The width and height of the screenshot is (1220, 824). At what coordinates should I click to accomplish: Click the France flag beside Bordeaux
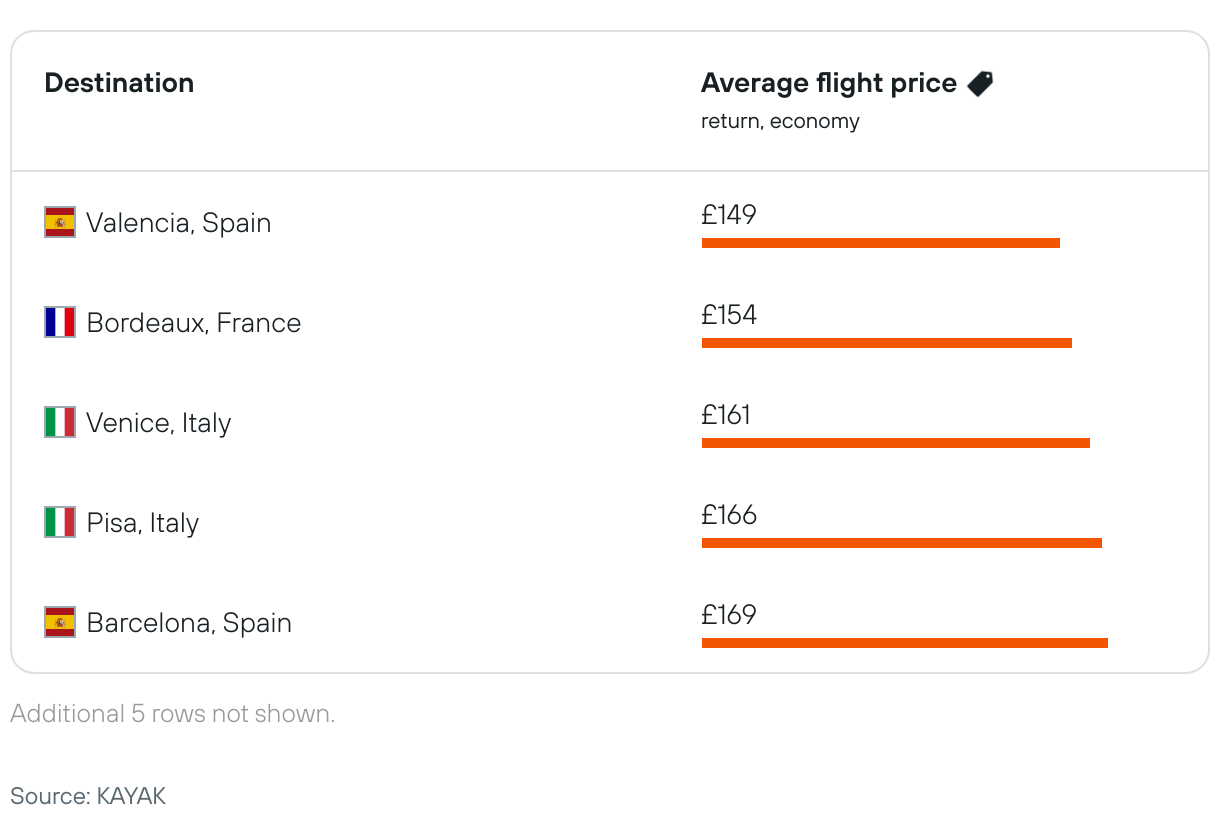click(60, 322)
